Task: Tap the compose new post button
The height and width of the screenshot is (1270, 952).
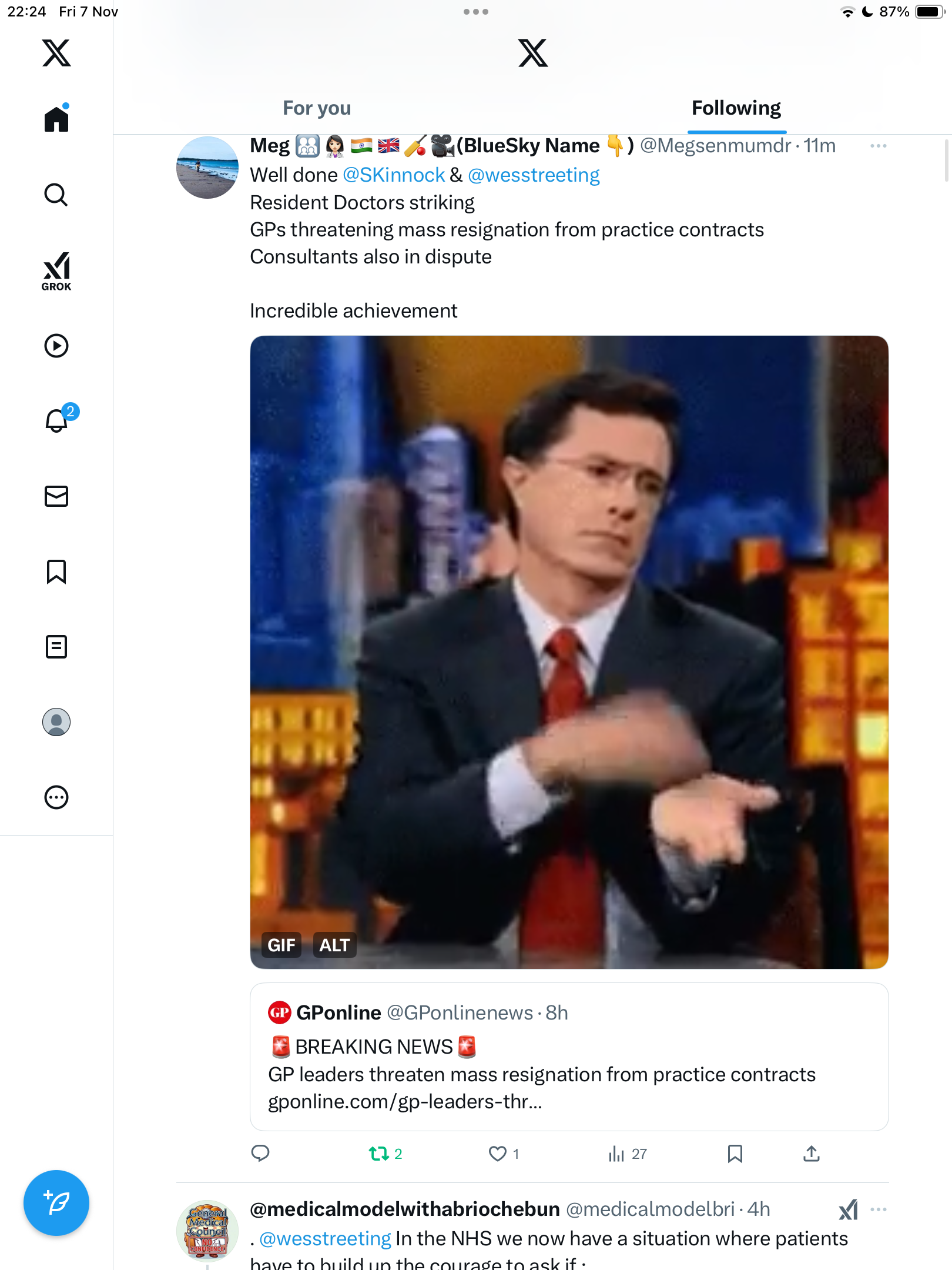Action: [x=56, y=1203]
